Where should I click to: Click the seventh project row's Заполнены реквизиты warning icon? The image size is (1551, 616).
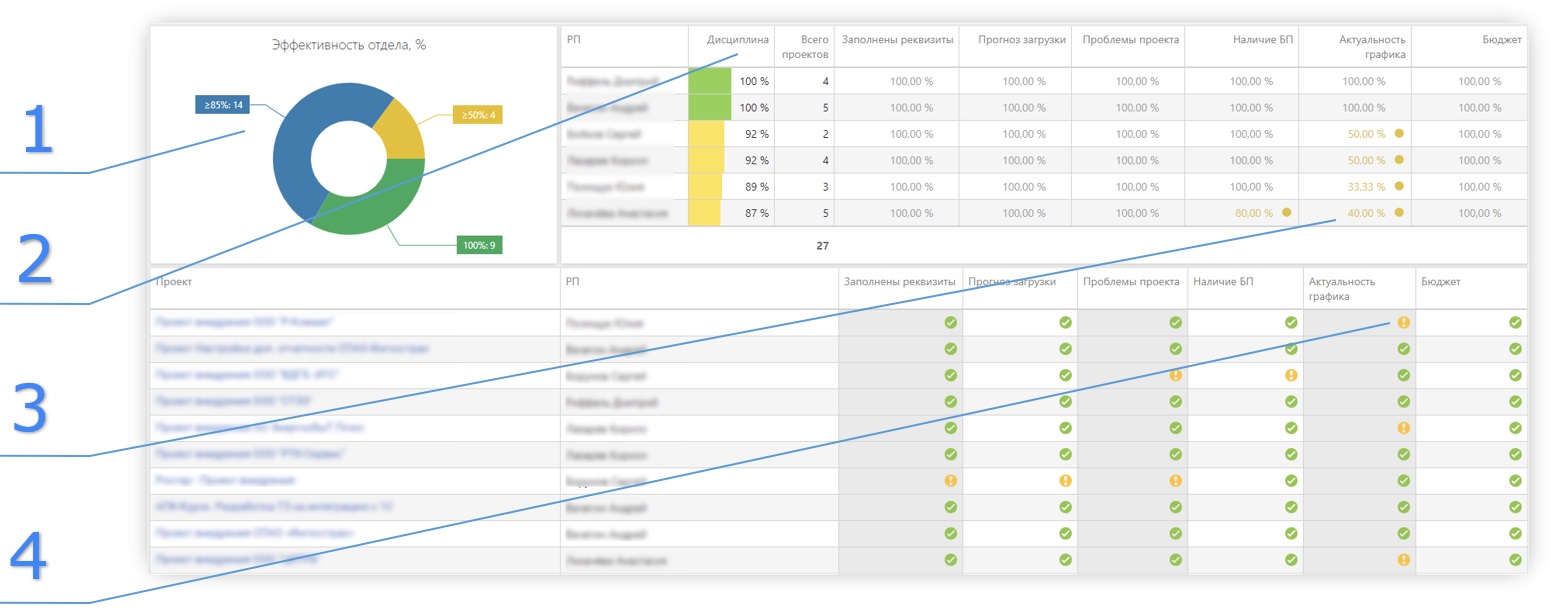pos(950,481)
